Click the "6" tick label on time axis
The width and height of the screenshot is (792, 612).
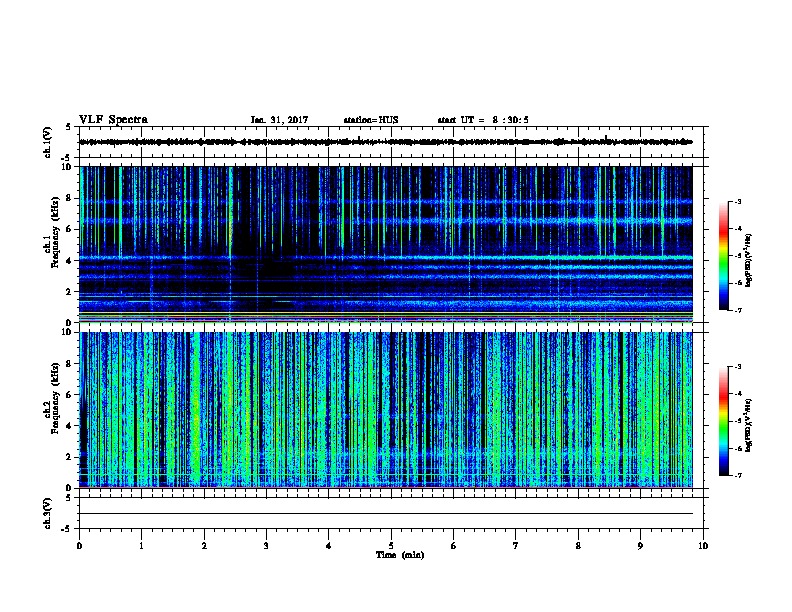[x=453, y=546]
